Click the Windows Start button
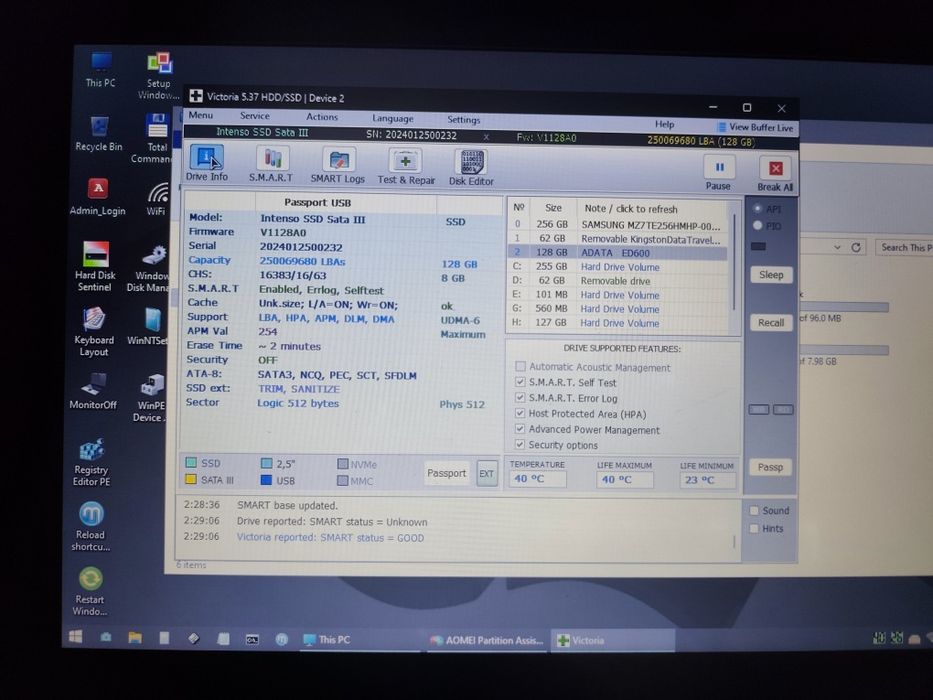The width and height of the screenshot is (933, 700). click(x=76, y=637)
